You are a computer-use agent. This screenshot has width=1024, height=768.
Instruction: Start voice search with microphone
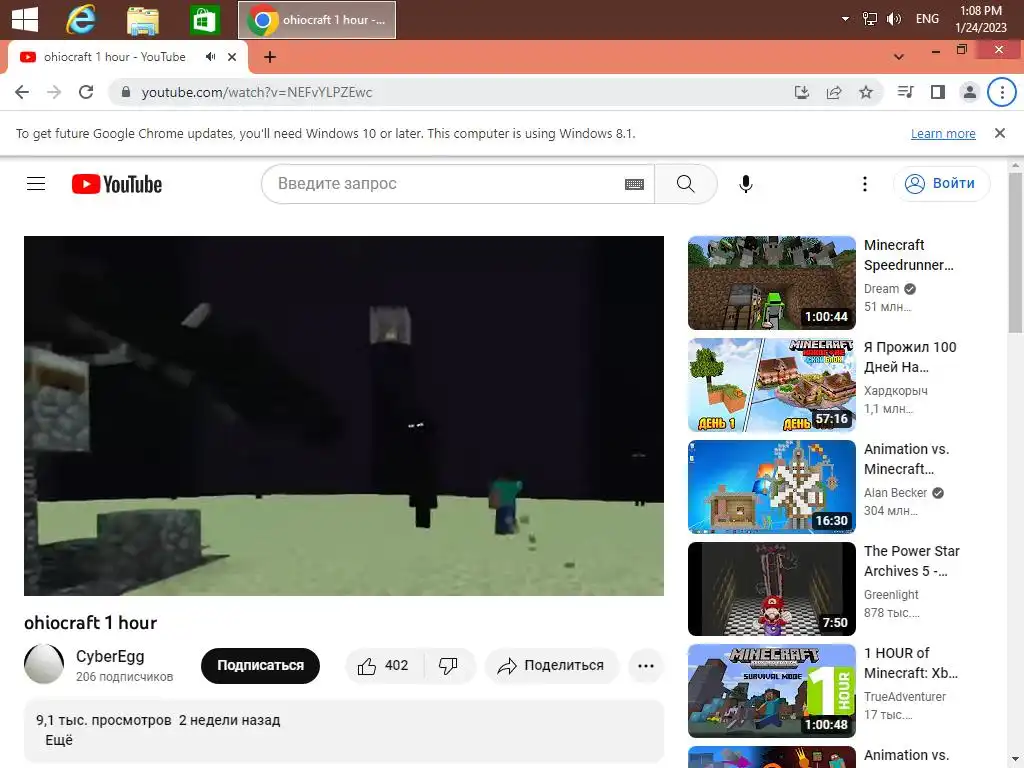pyautogui.click(x=746, y=184)
